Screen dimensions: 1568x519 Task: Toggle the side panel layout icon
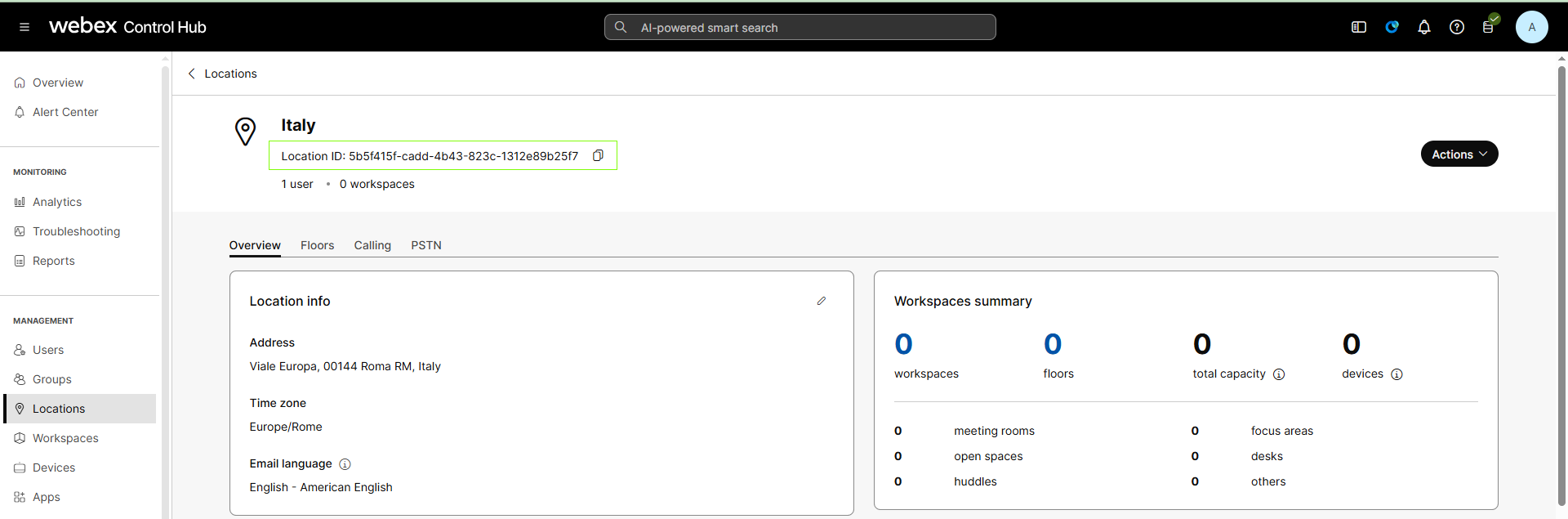point(1359,27)
